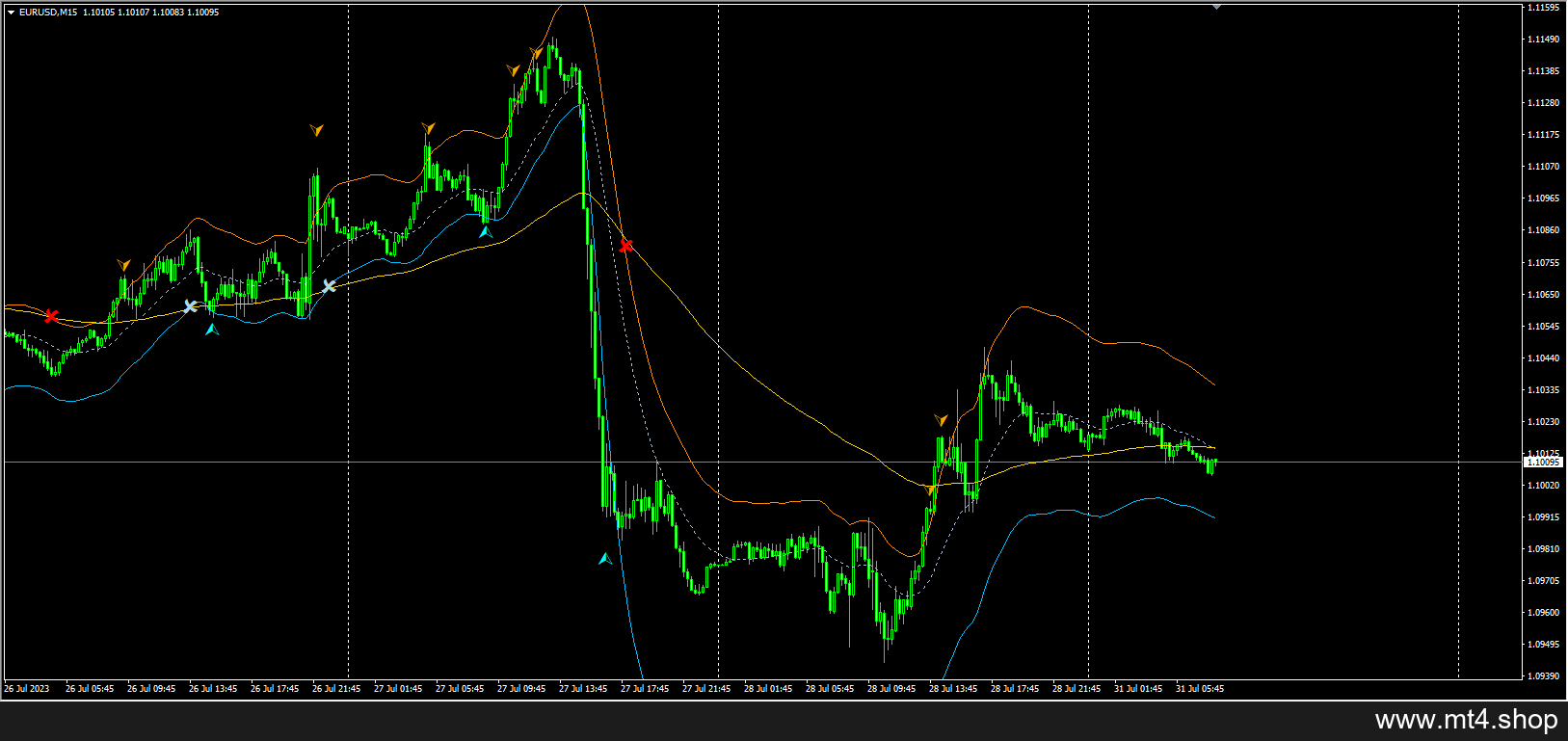This screenshot has width=1568, height=741.
Task: Click the 1.11595 price axis label
Action: tap(1544, 8)
